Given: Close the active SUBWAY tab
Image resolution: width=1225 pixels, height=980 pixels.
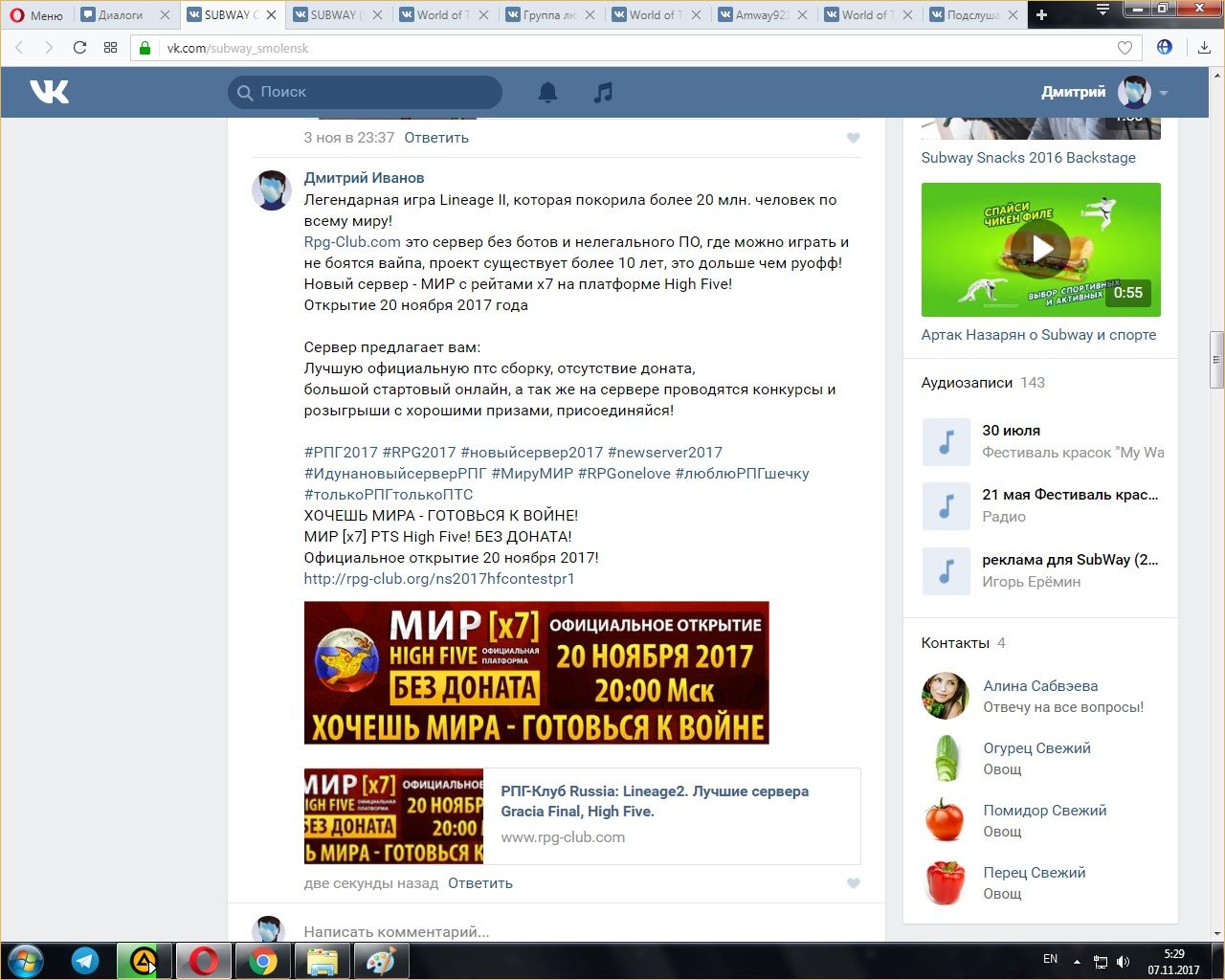Looking at the screenshot, I should (x=272, y=14).
